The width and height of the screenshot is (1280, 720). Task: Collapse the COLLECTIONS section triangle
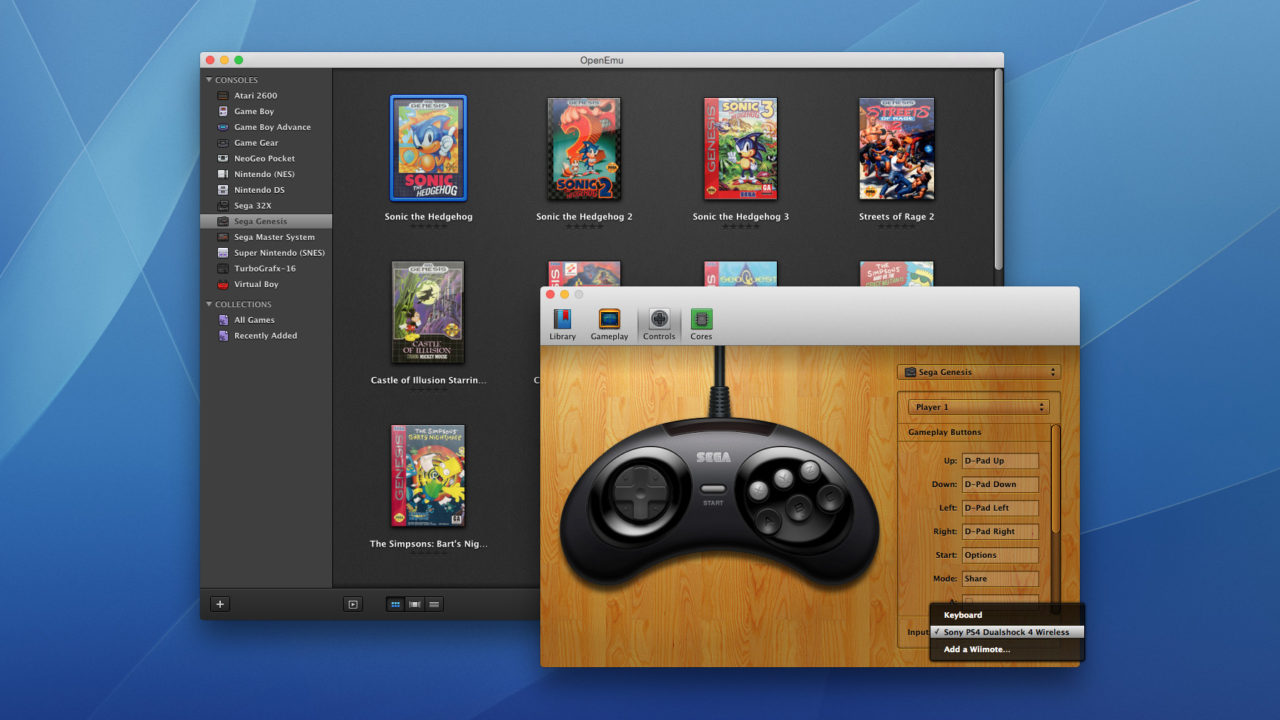(x=209, y=304)
